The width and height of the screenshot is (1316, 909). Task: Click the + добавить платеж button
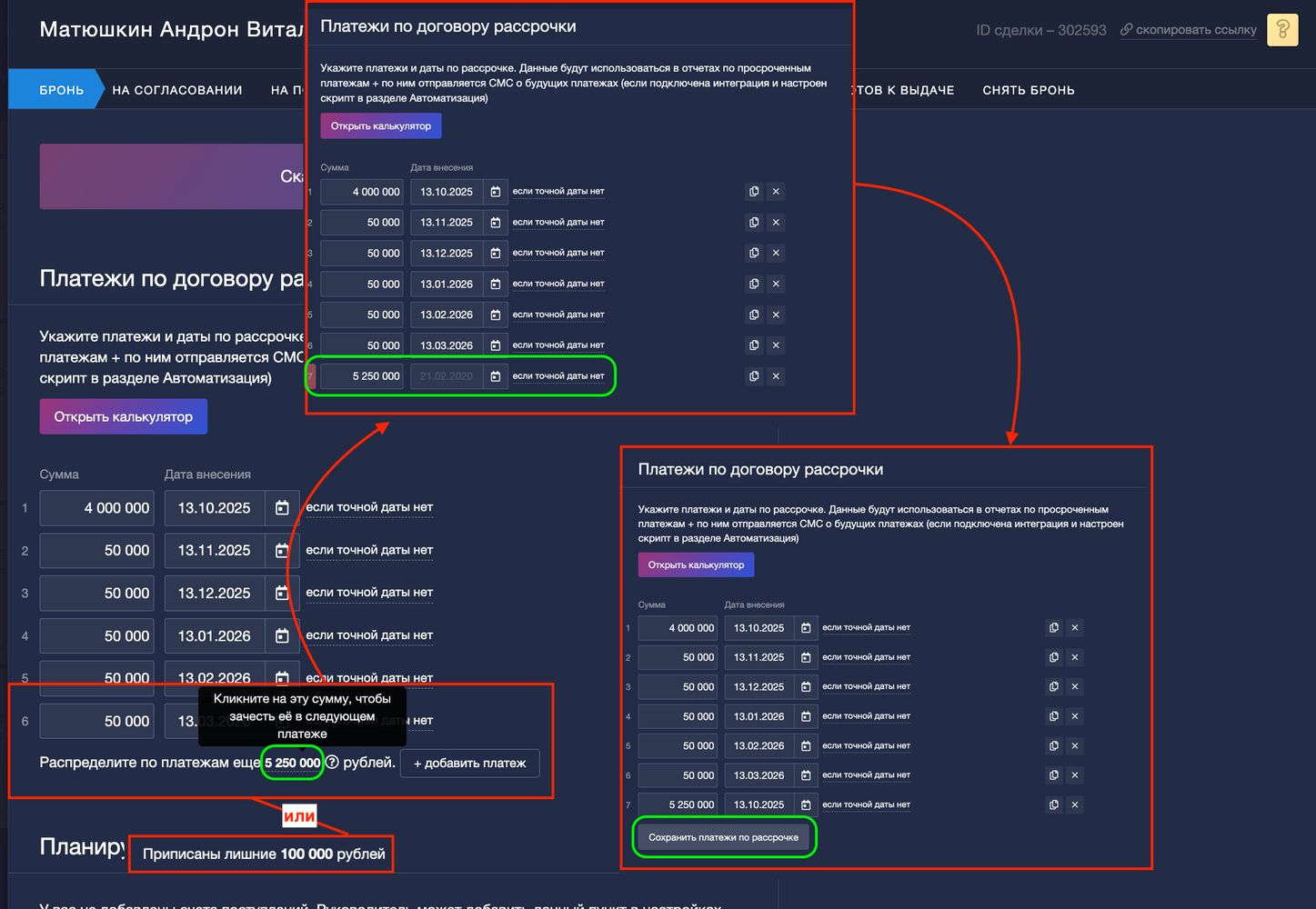coord(470,764)
